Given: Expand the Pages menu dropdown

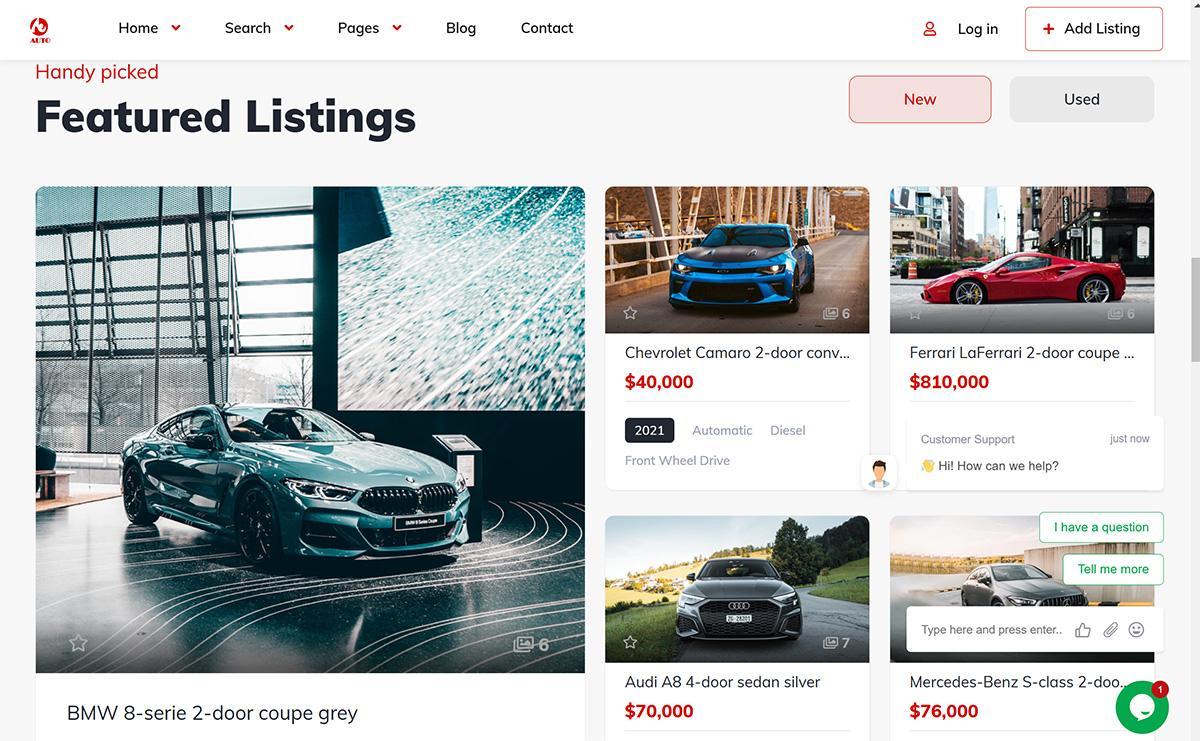Looking at the screenshot, I should tap(397, 28).
